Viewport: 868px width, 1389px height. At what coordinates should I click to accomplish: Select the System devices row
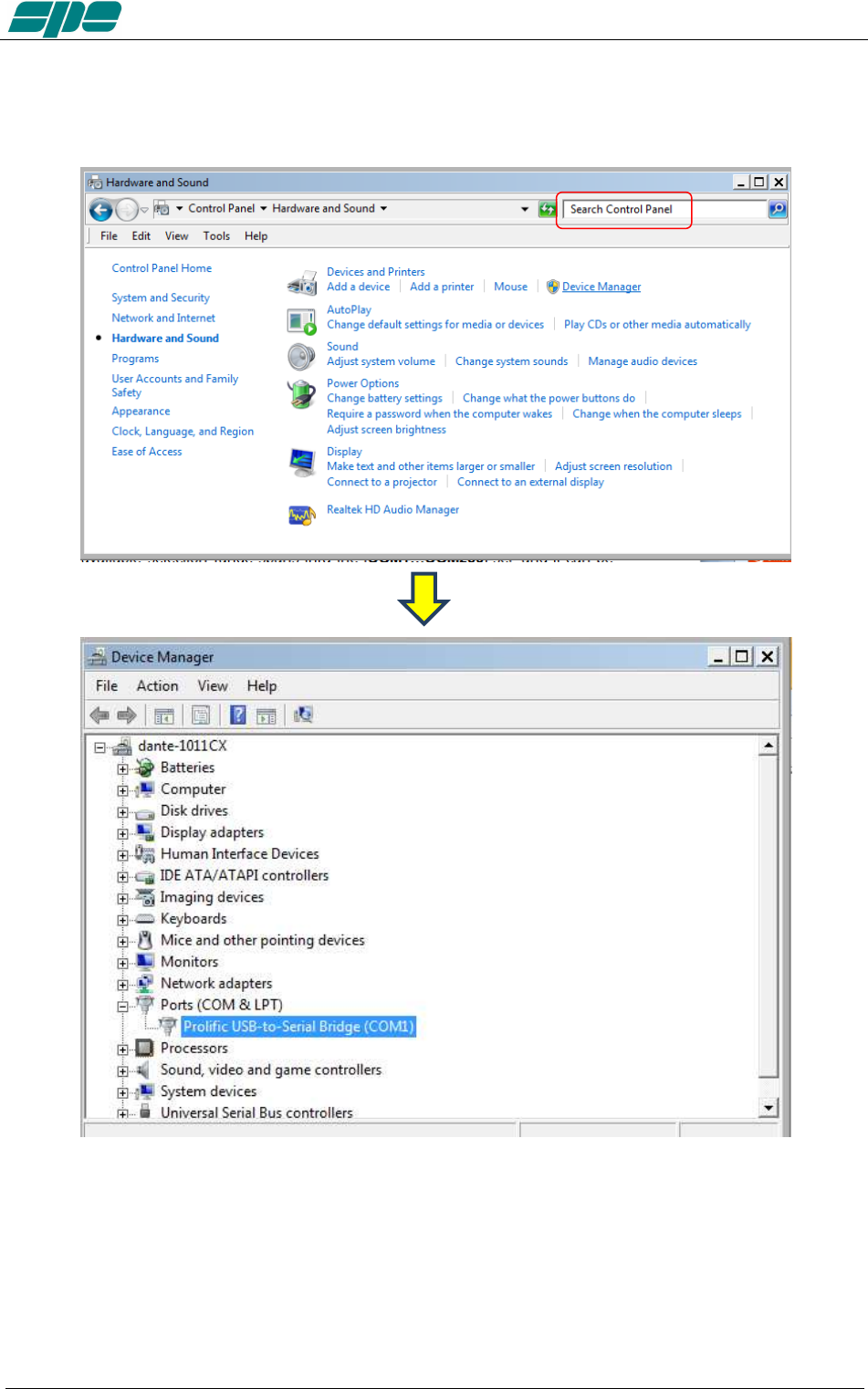[208, 1091]
